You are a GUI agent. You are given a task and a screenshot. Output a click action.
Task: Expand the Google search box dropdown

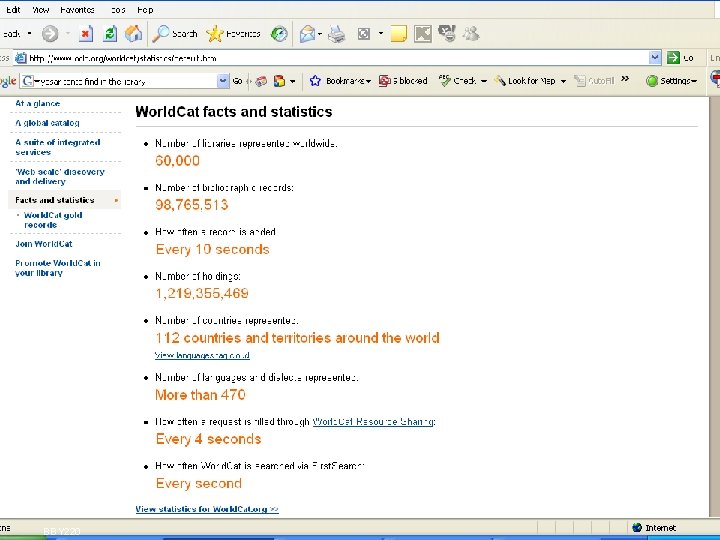click(x=223, y=81)
